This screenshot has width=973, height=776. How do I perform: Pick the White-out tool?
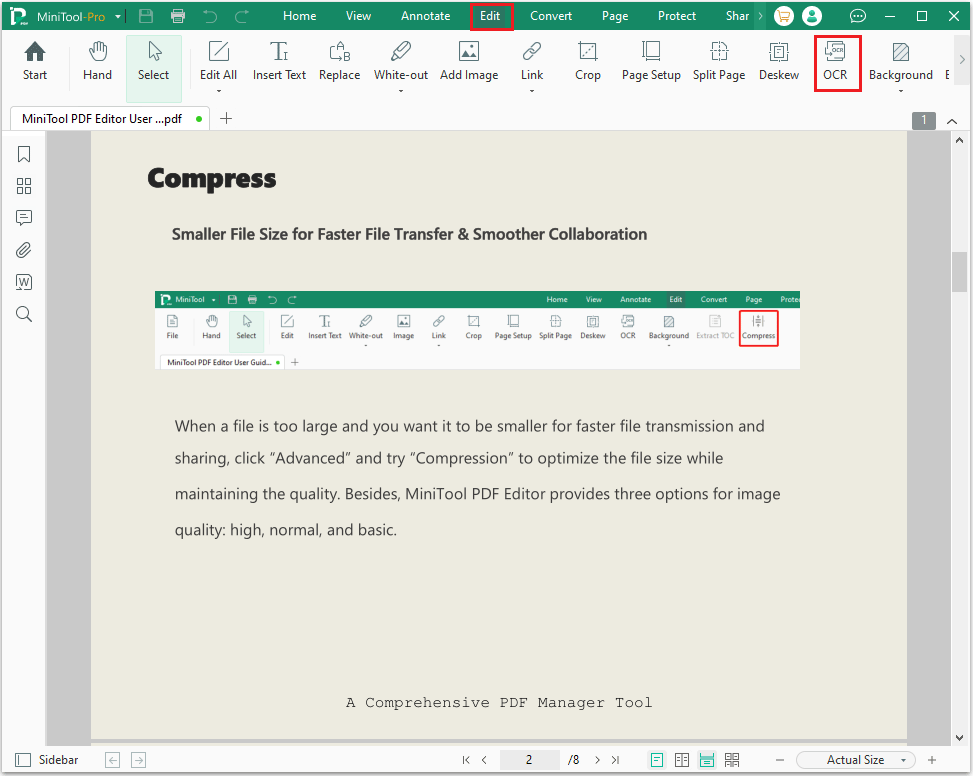(x=401, y=61)
